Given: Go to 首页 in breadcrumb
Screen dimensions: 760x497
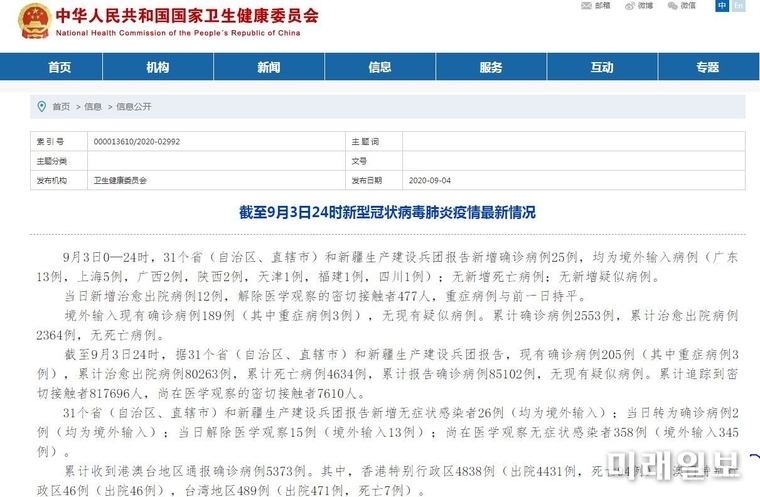Looking at the screenshot, I should [61, 107].
